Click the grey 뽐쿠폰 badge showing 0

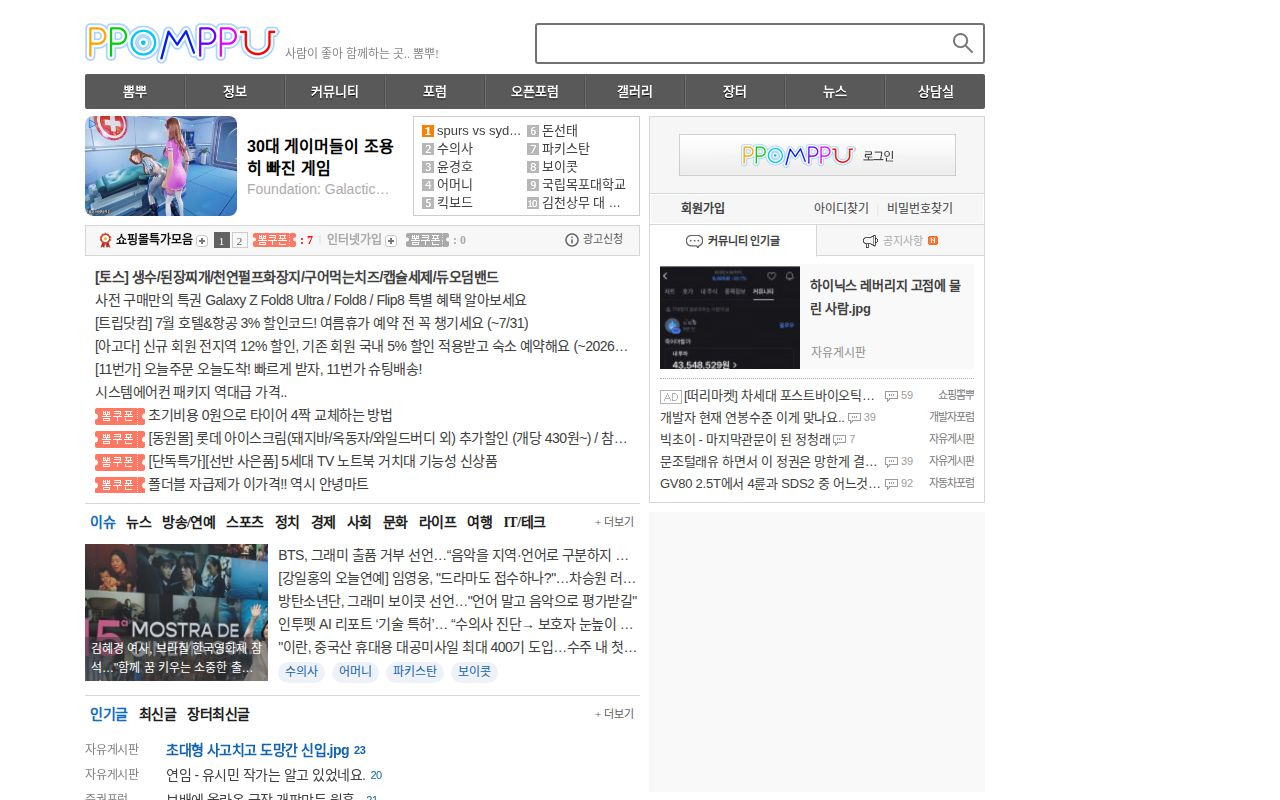(428, 240)
